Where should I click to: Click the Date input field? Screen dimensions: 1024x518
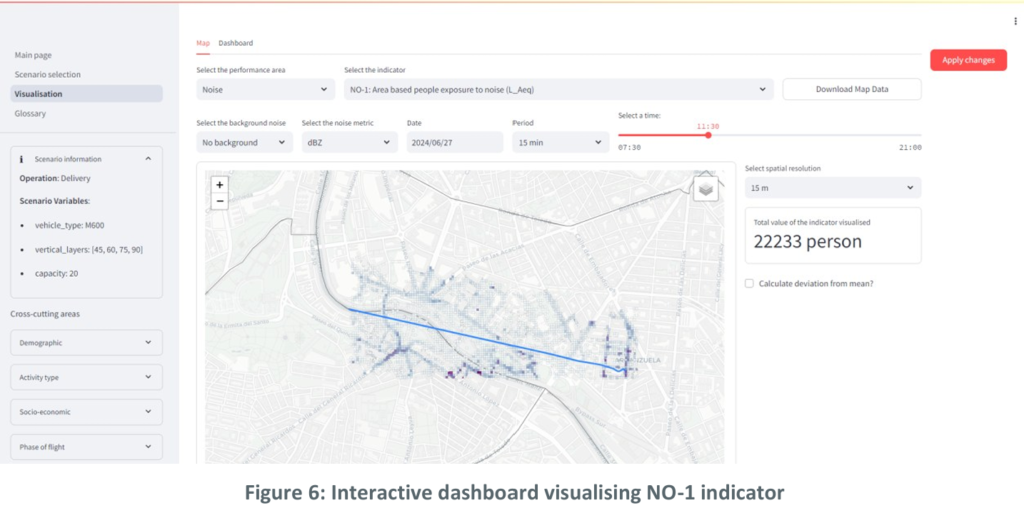tap(454, 143)
